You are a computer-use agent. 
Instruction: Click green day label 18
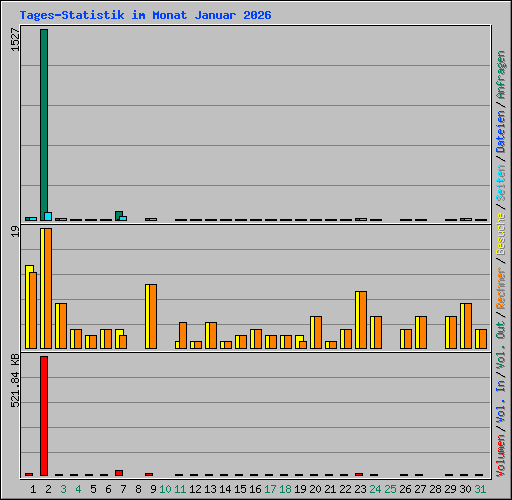tap(285, 489)
